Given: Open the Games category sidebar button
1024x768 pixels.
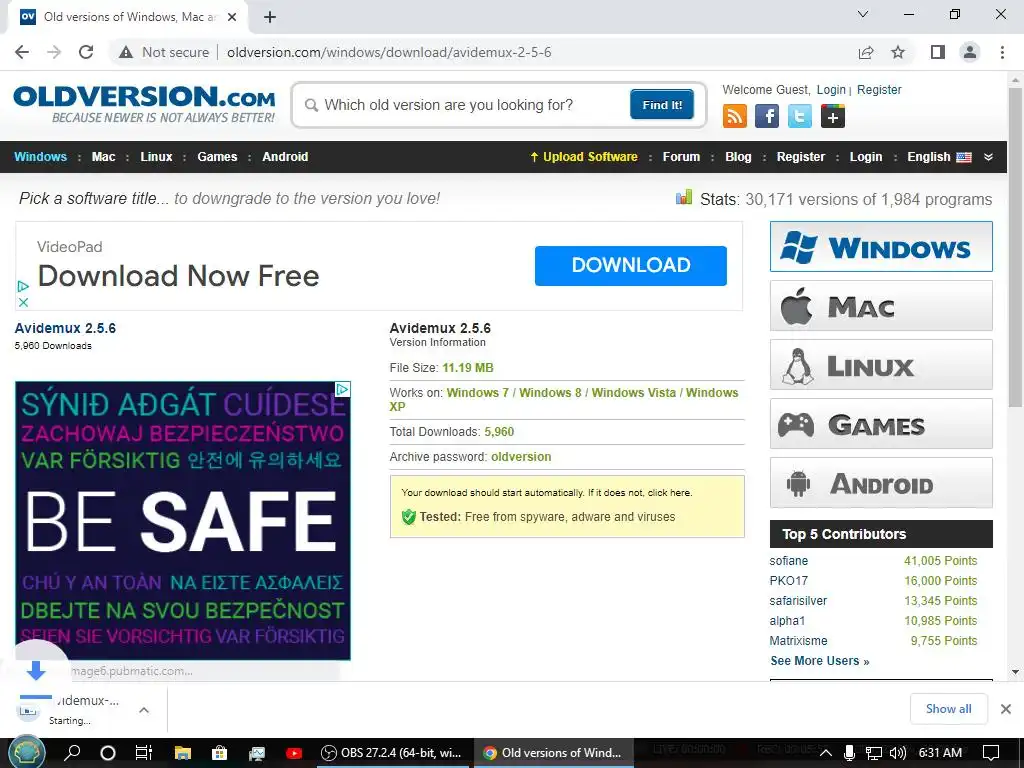Looking at the screenshot, I should (881, 424).
